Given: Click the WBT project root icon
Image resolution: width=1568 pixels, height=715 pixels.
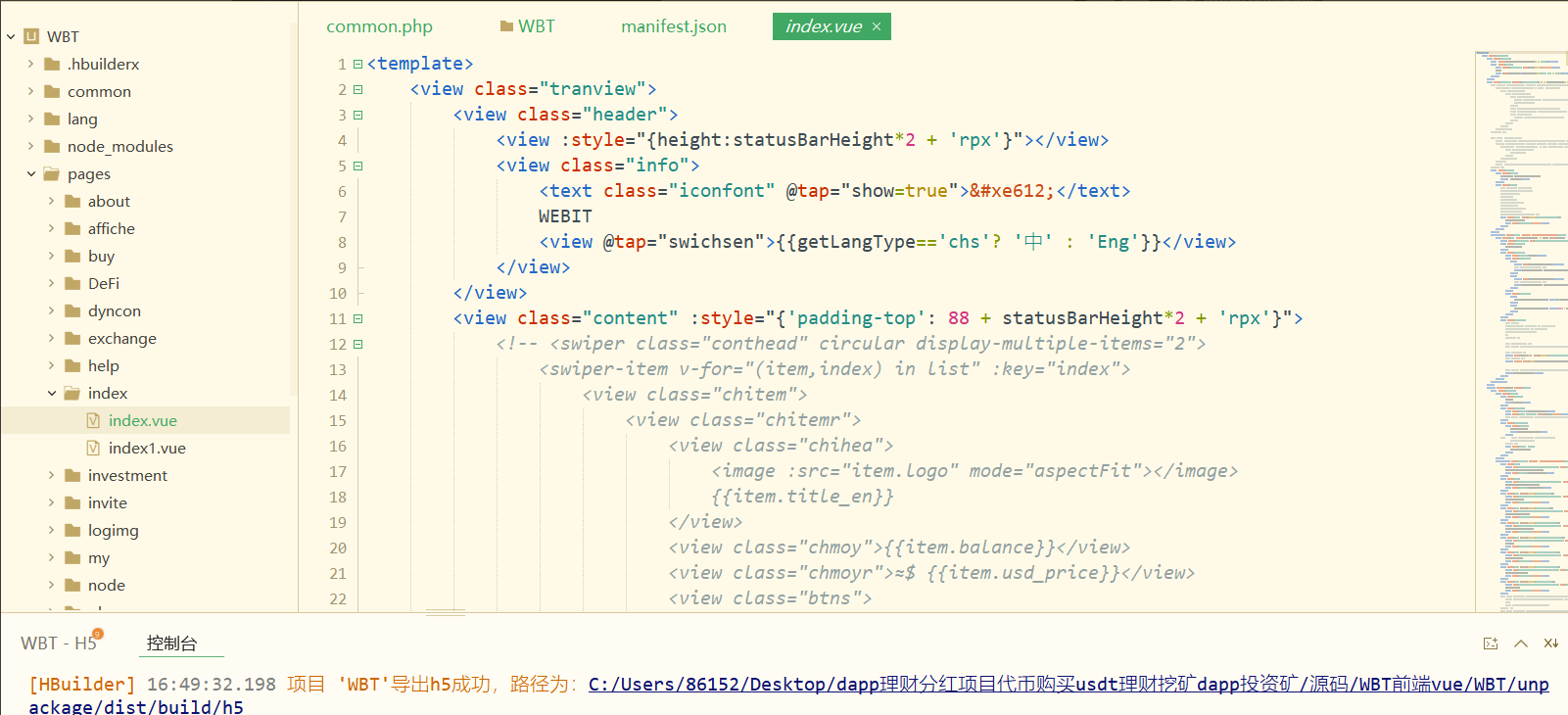Looking at the screenshot, I should coord(31,36).
